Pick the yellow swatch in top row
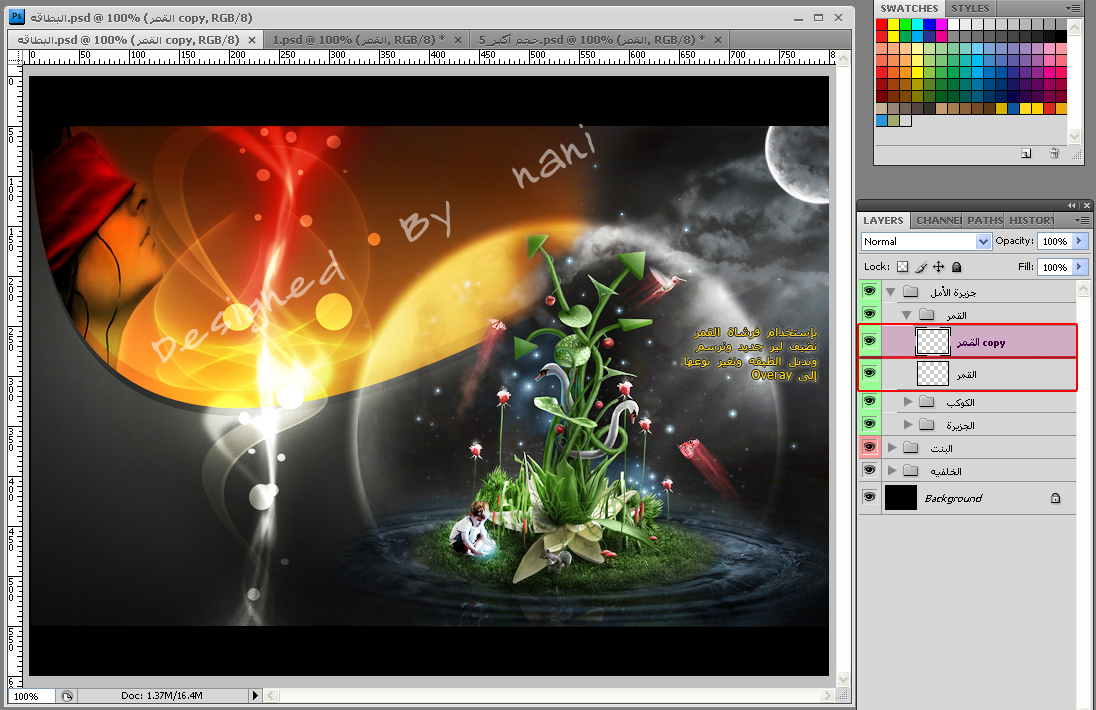The width and height of the screenshot is (1096, 710). tap(893, 24)
